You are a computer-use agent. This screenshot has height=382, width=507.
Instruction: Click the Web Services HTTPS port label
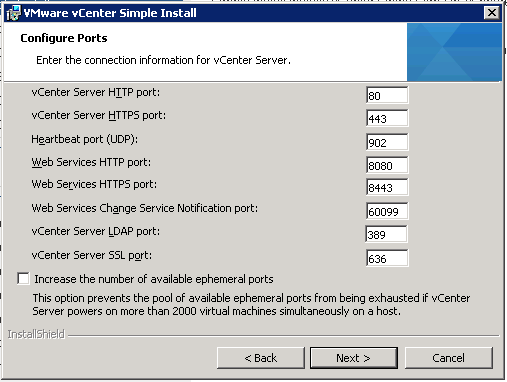pos(94,184)
